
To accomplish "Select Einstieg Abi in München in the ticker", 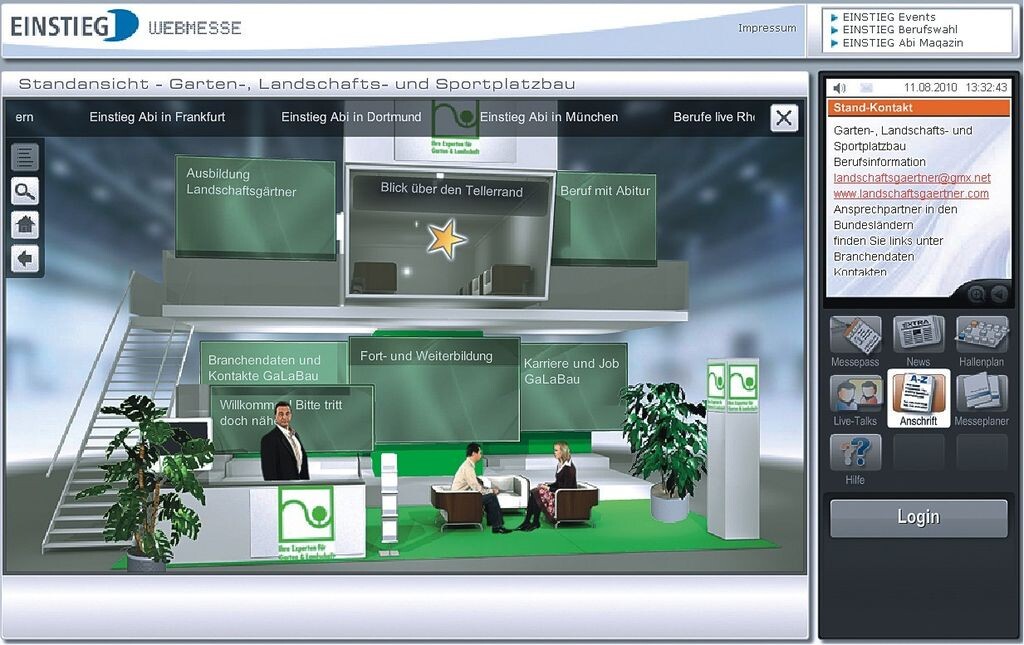I will coord(549,117).
